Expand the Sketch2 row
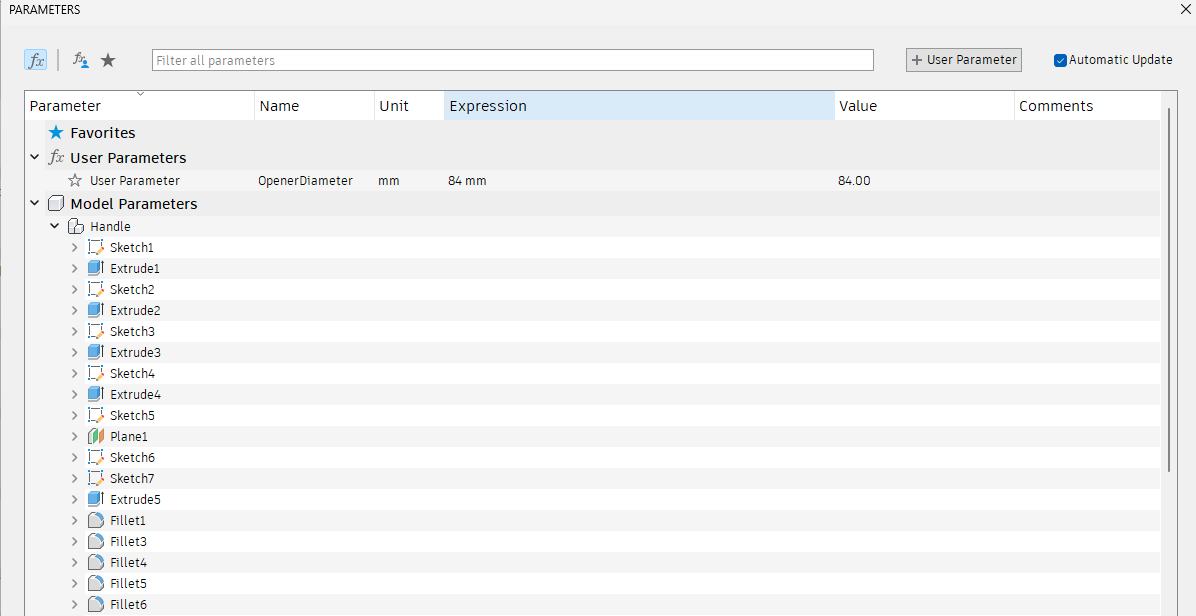 coord(74,290)
